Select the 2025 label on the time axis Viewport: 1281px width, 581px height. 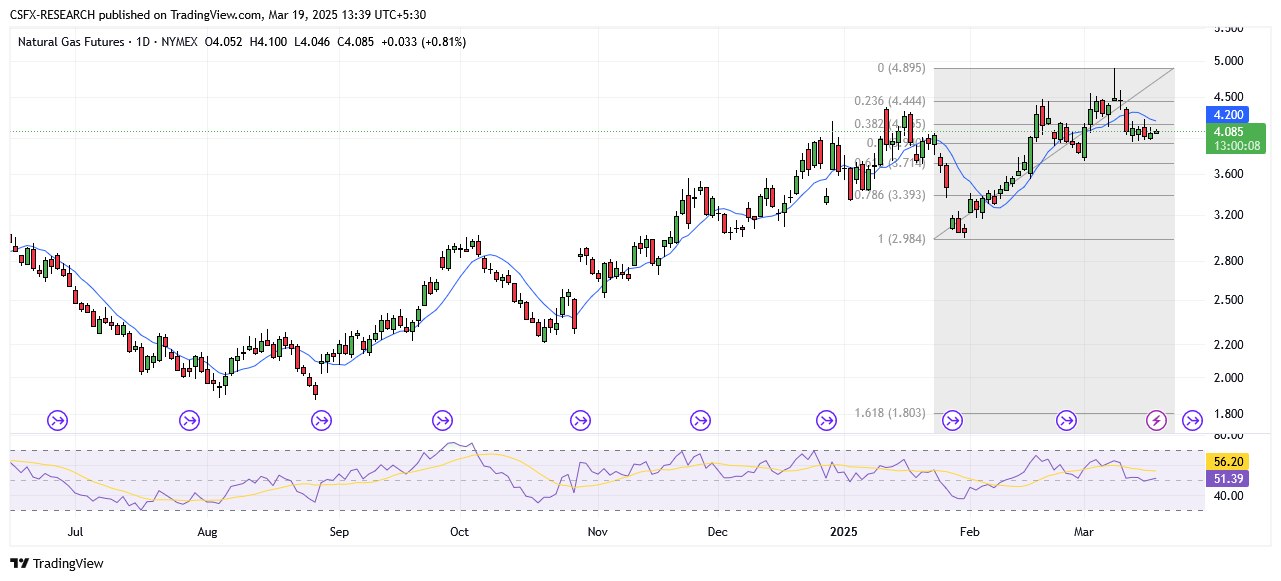[x=844, y=533]
